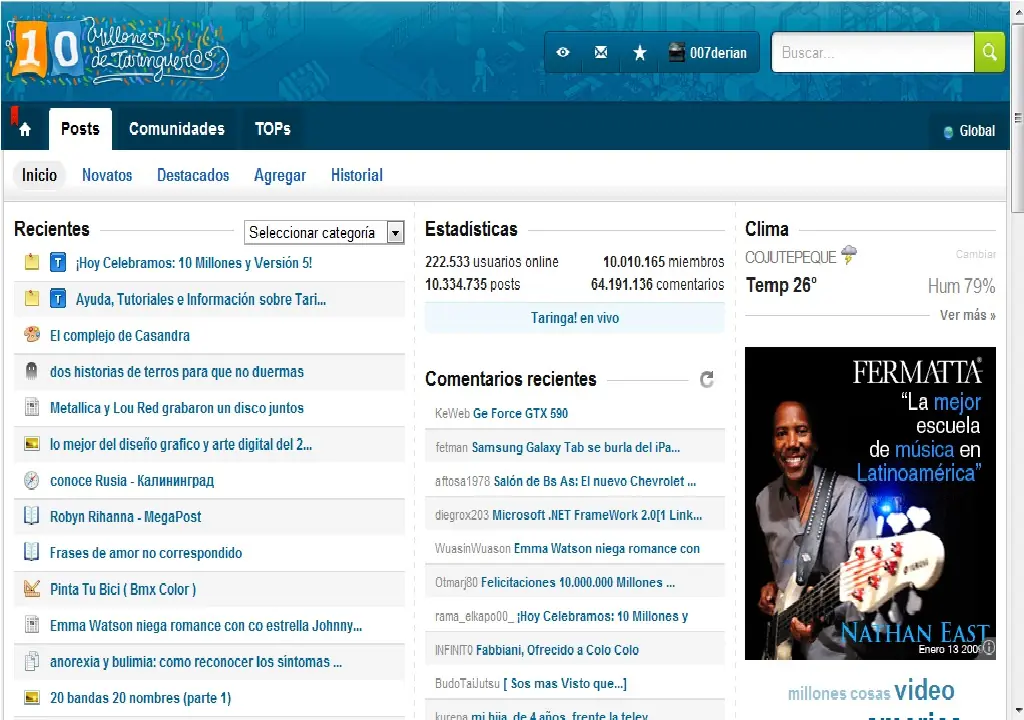Click the 007derian avatar icon
The width and height of the screenshot is (1024, 720).
(677, 52)
